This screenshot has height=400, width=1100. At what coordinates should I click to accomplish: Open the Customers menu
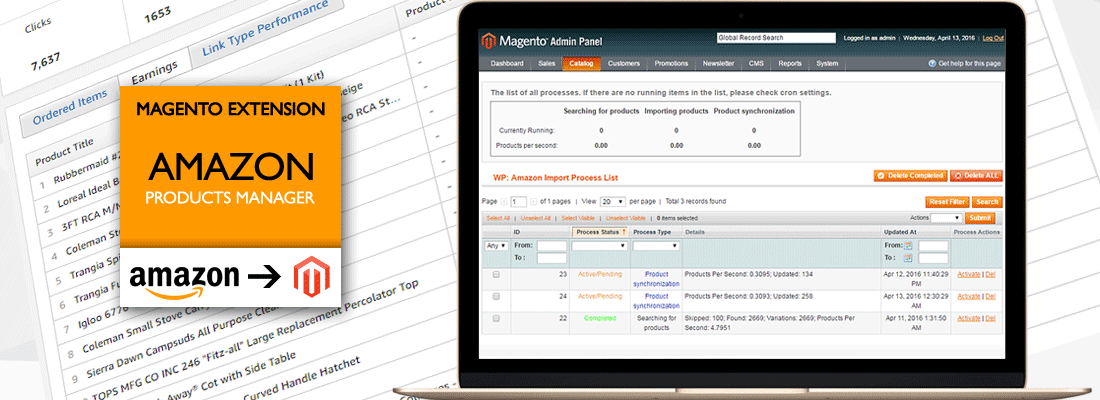624,64
